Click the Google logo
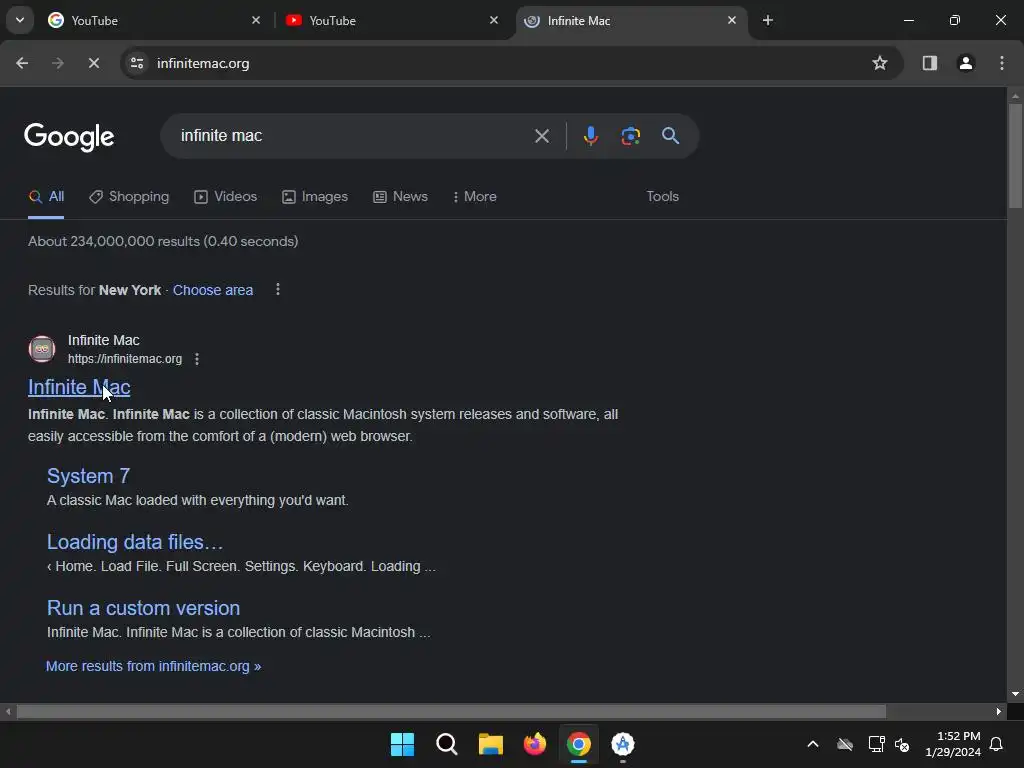Image resolution: width=1024 pixels, height=768 pixels. [x=69, y=136]
